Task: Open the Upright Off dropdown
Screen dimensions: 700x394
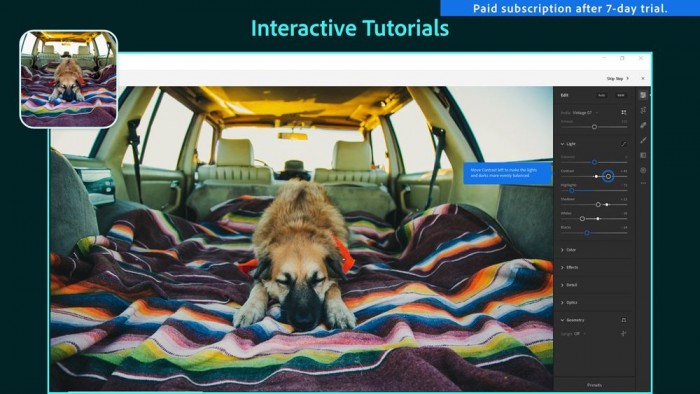Action: click(573, 333)
